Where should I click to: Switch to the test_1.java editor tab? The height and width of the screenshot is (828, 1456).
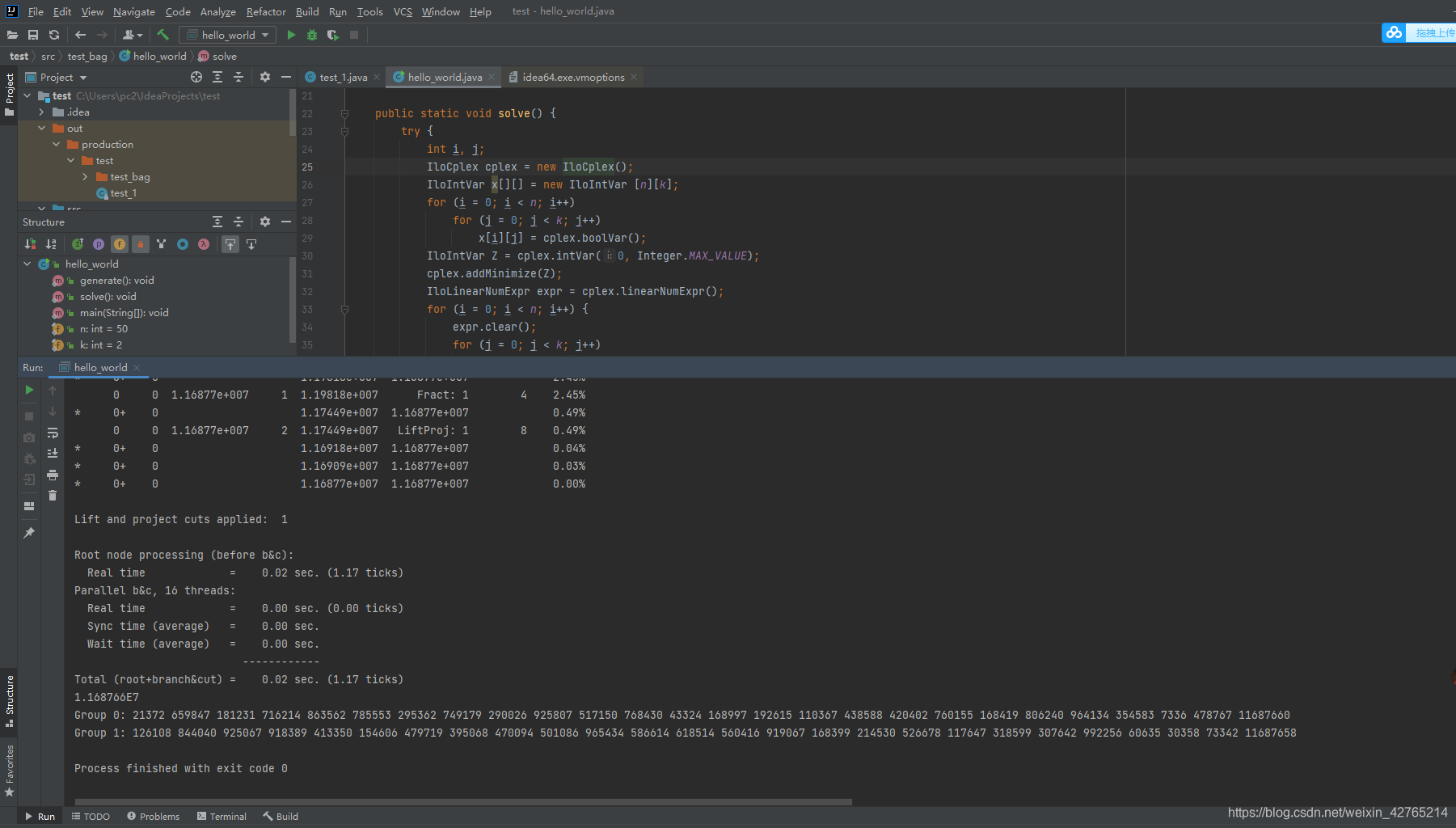(342, 77)
